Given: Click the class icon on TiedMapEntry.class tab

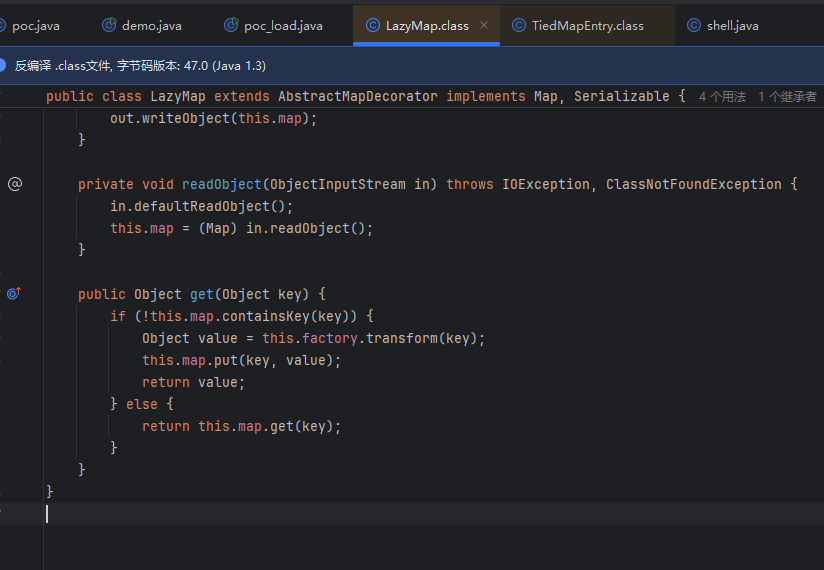Looking at the screenshot, I should point(518,25).
